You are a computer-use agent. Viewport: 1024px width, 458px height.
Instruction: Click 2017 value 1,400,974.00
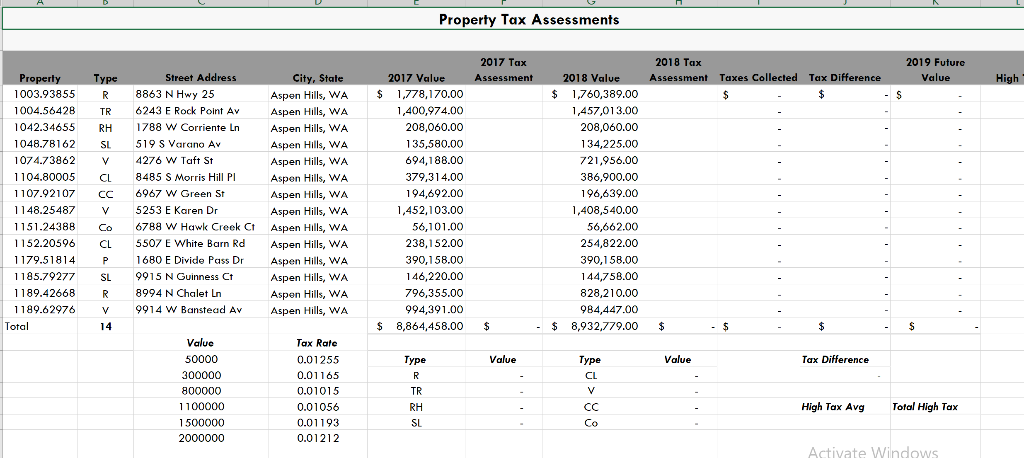[x=430, y=110]
